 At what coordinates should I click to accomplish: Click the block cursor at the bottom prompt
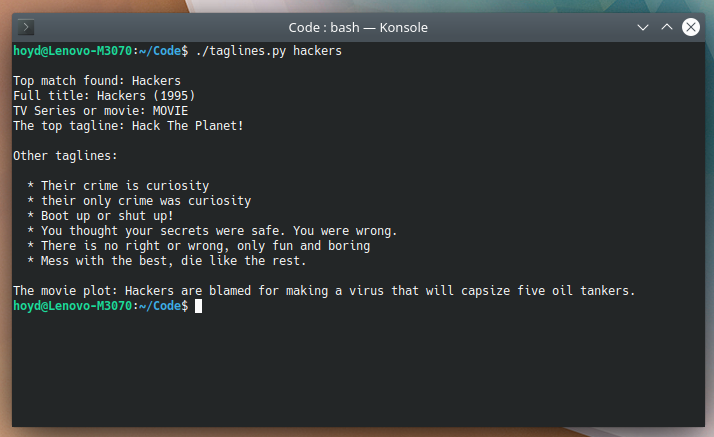pyautogui.click(x=198, y=306)
